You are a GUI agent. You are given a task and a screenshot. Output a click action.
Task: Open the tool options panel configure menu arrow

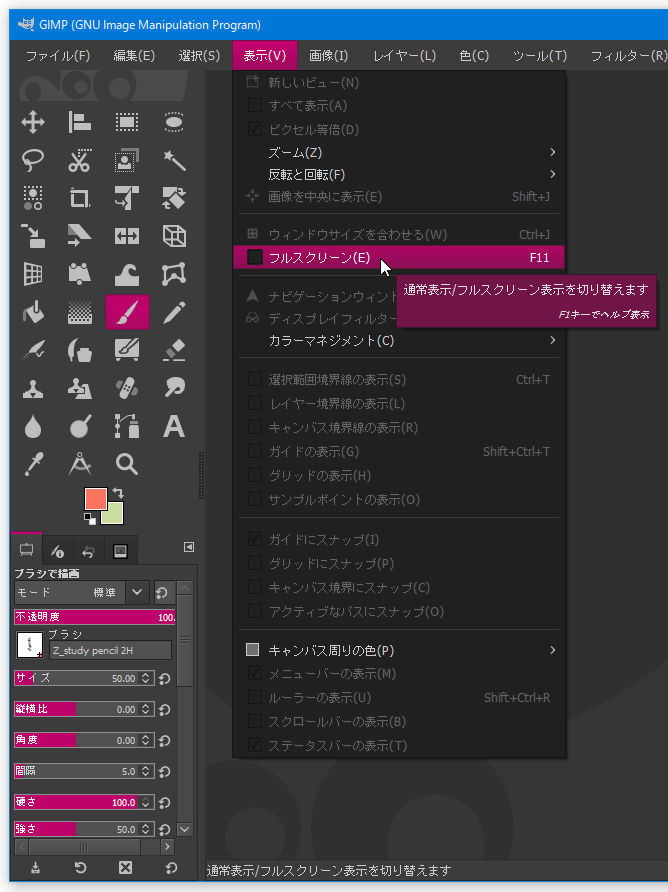189,547
